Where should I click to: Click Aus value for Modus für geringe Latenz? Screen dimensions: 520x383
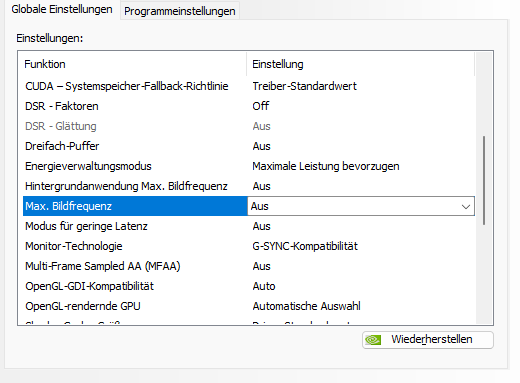coord(261,226)
